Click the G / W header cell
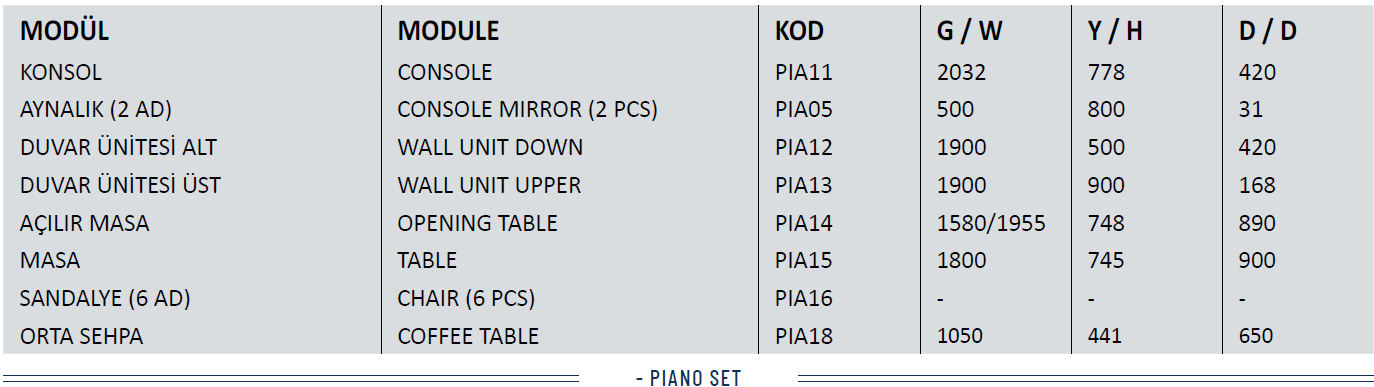The image size is (1374, 387). [970, 31]
